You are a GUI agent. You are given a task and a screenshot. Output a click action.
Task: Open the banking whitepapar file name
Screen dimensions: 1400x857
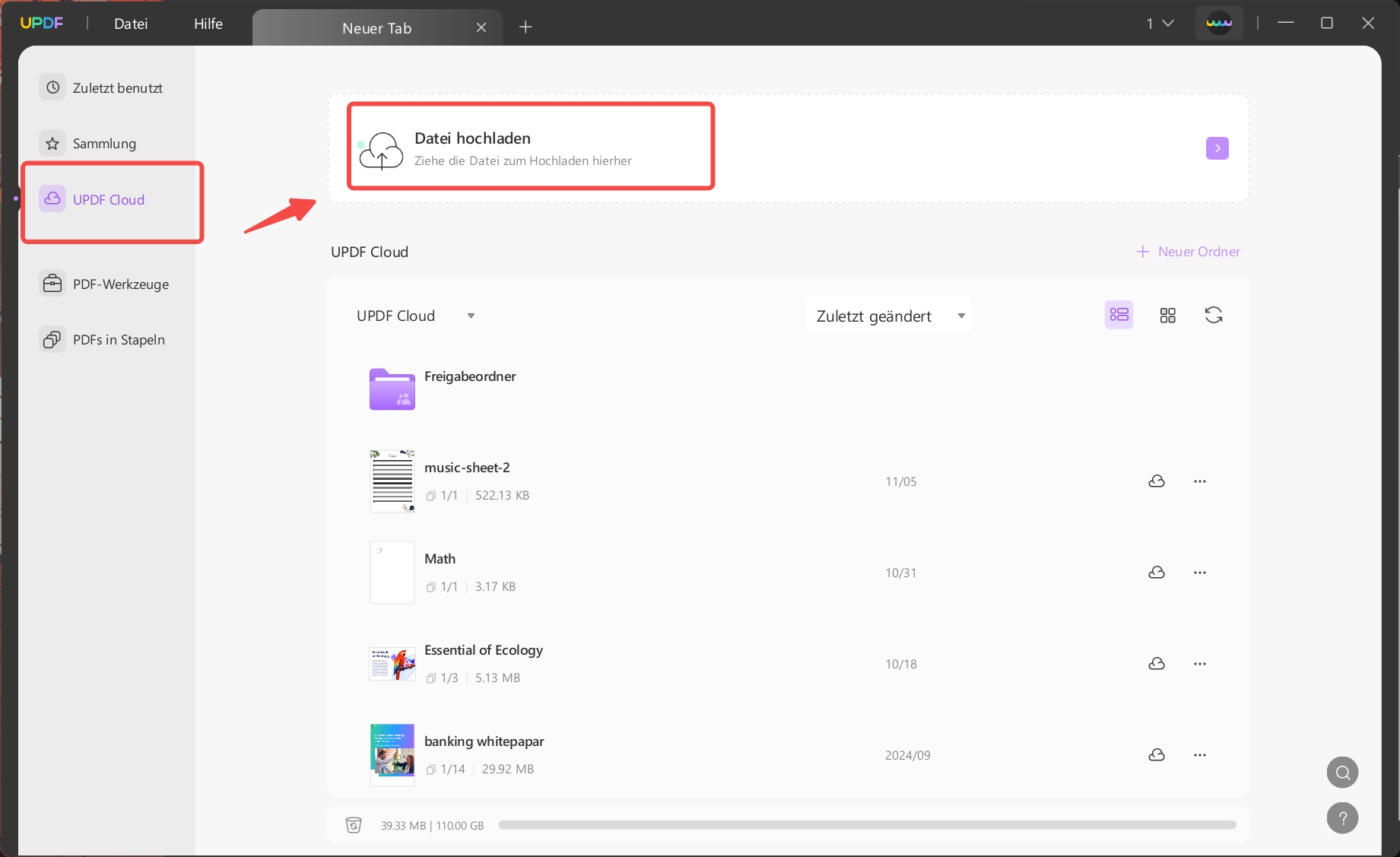click(484, 741)
